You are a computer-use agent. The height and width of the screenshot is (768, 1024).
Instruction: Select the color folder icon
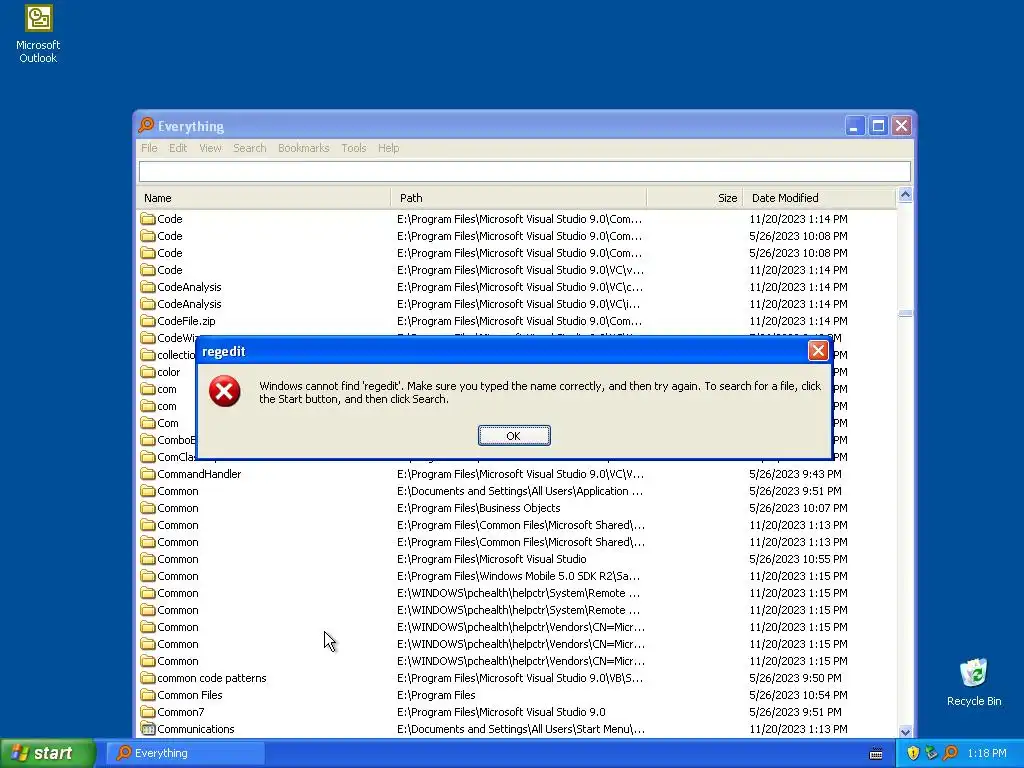[x=148, y=372]
